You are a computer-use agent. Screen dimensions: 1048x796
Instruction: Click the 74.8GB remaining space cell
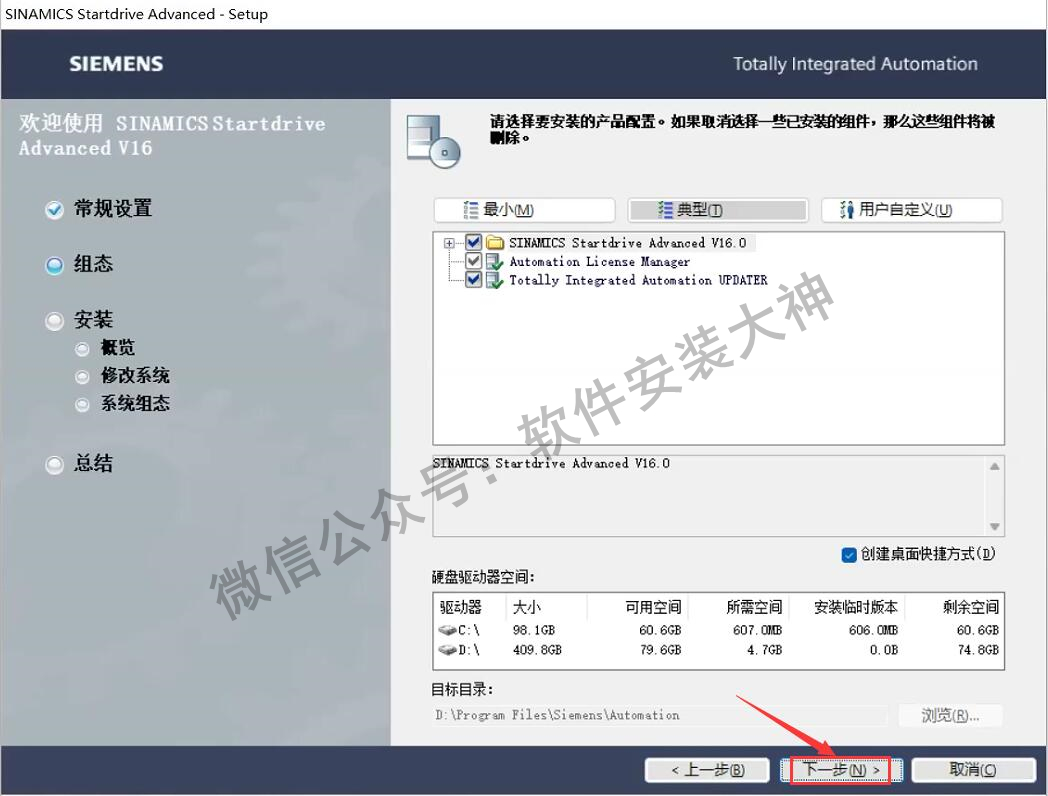pos(978,650)
